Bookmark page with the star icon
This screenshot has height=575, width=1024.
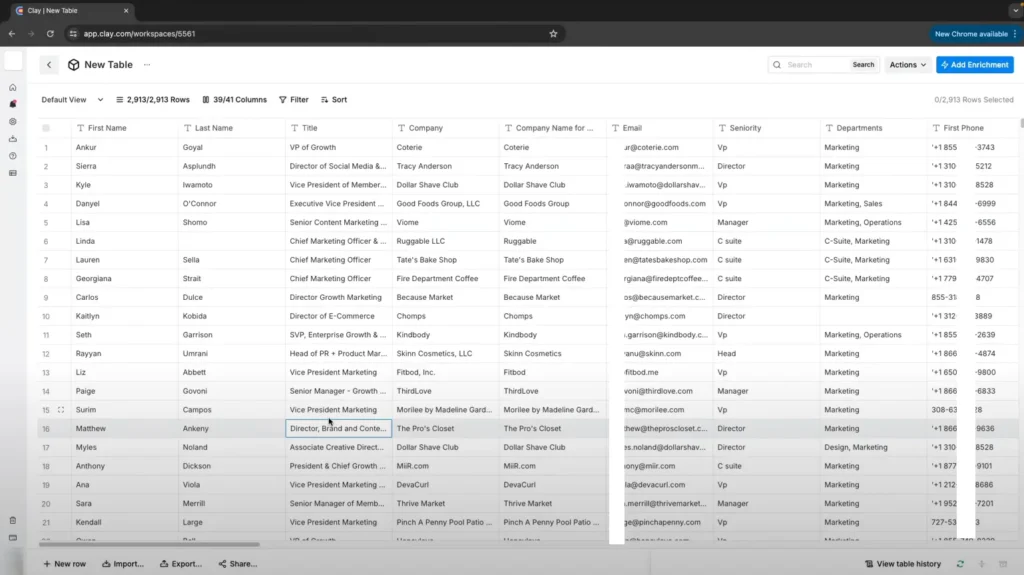553,33
